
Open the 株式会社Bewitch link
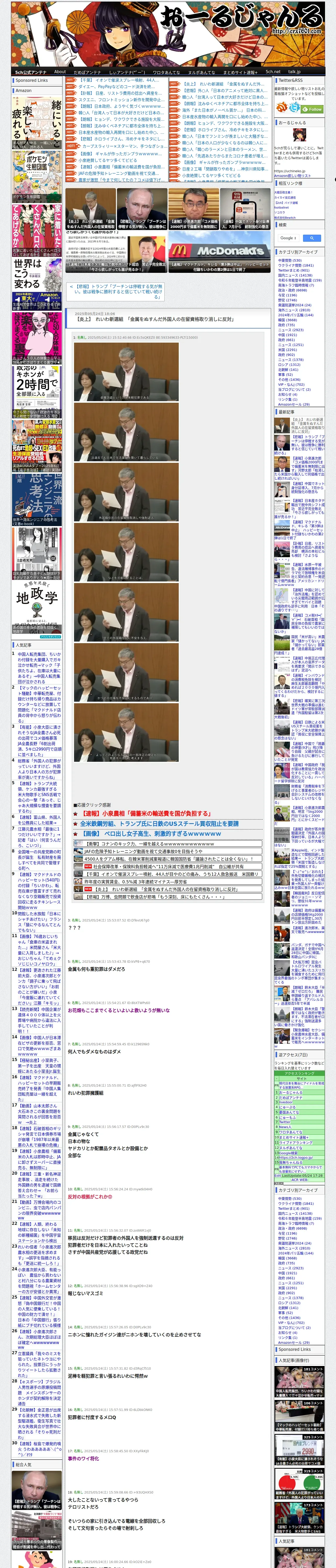(x=285, y=217)
